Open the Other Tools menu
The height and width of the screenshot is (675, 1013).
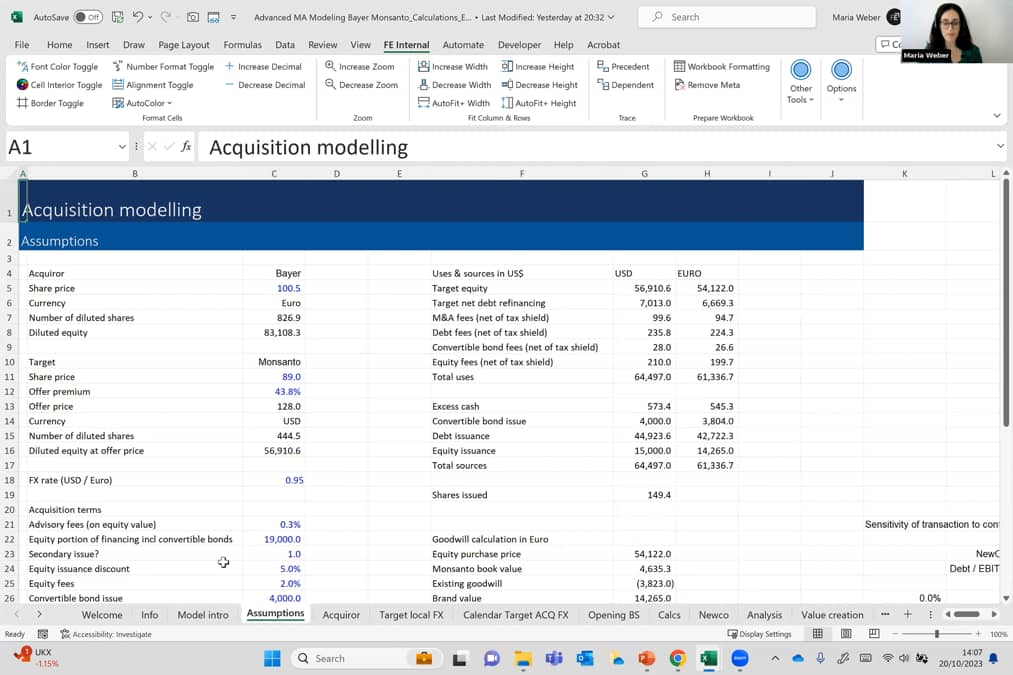(x=800, y=82)
